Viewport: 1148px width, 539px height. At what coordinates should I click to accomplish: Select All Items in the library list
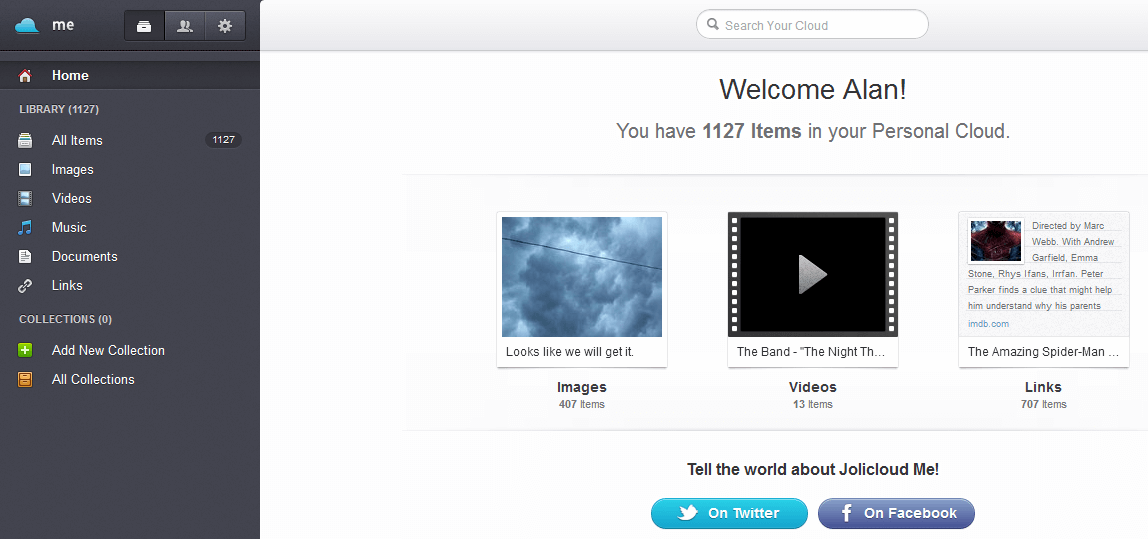click(x=77, y=141)
